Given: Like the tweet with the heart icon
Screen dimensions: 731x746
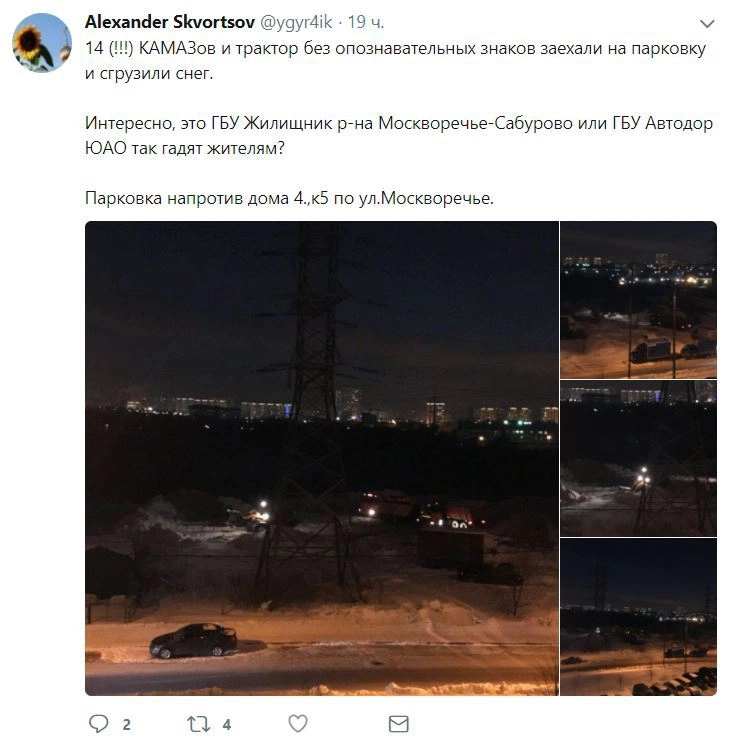Looking at the screenshot, I should point(298,724).
